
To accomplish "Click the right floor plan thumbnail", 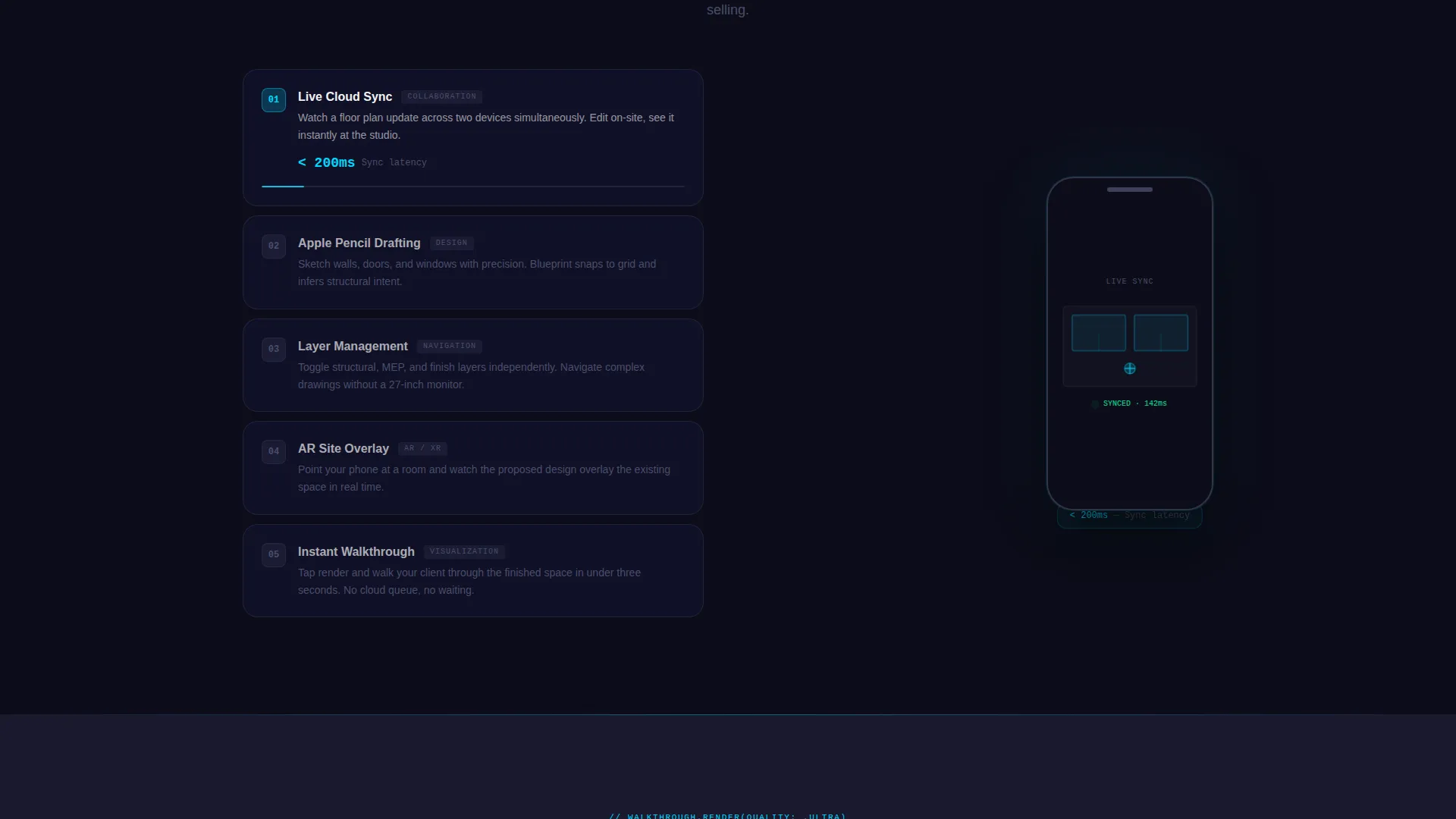I will [x=1161, y=333].
